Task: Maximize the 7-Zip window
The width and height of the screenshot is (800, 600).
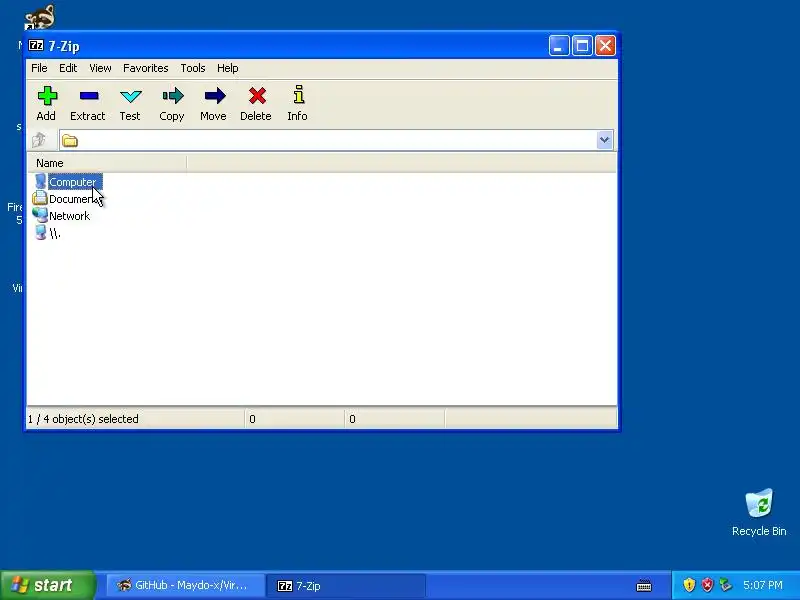Action: (582, 46)
